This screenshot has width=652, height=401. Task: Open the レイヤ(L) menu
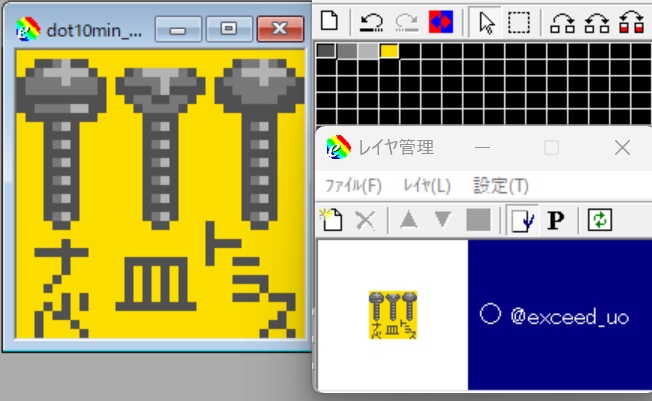click(x=427, y=186)
